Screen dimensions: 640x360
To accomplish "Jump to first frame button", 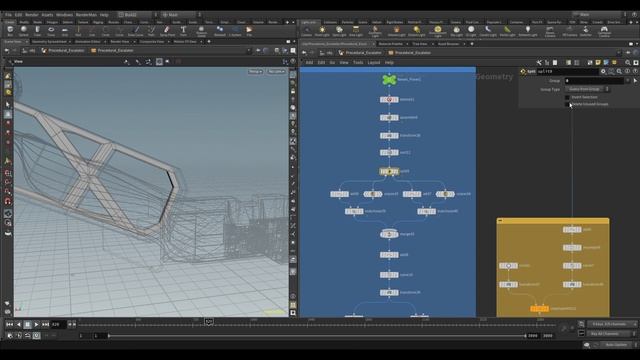I will coord(9,324).
